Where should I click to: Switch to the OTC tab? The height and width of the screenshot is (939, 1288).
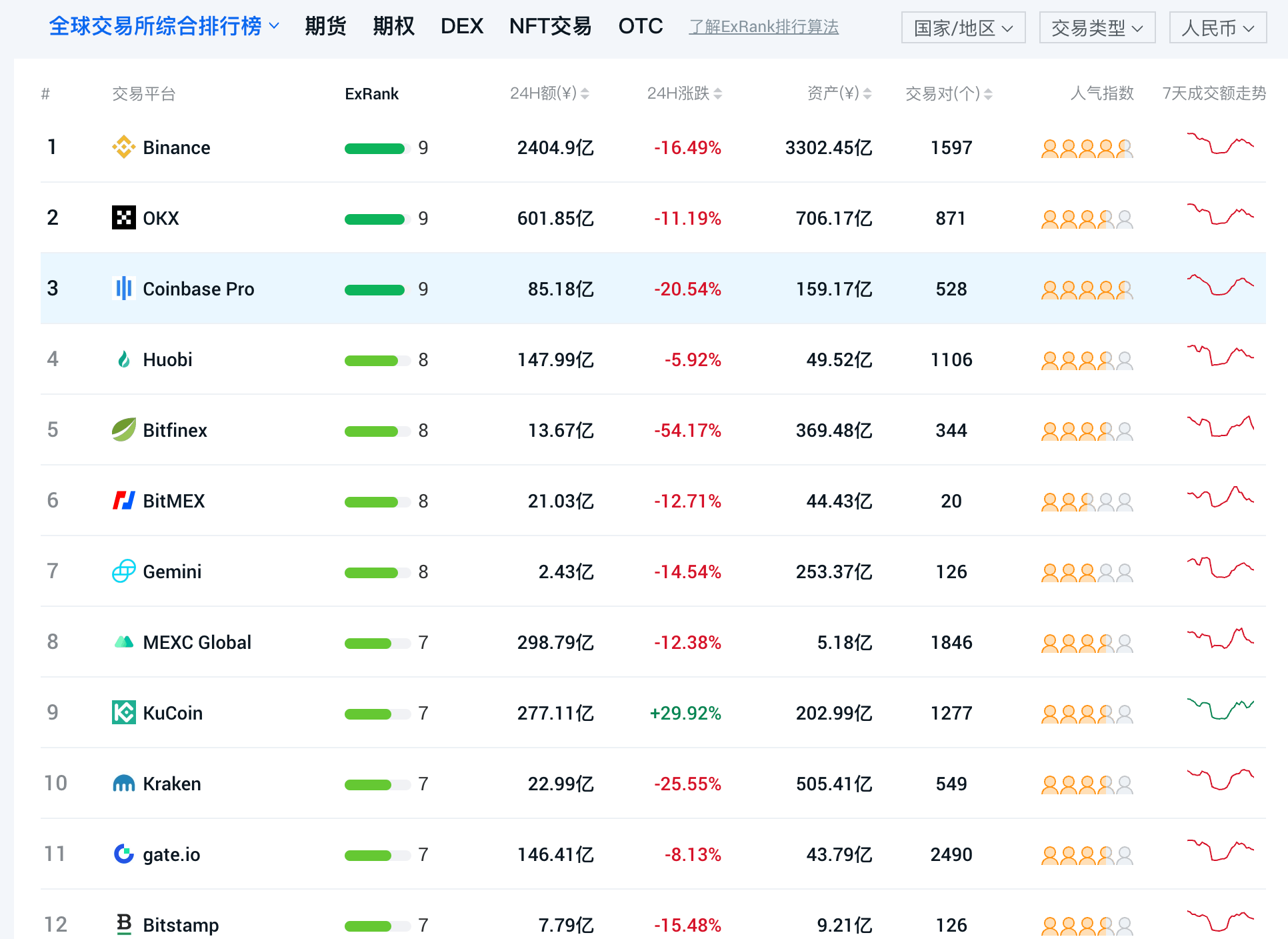[x=641, y=26]
